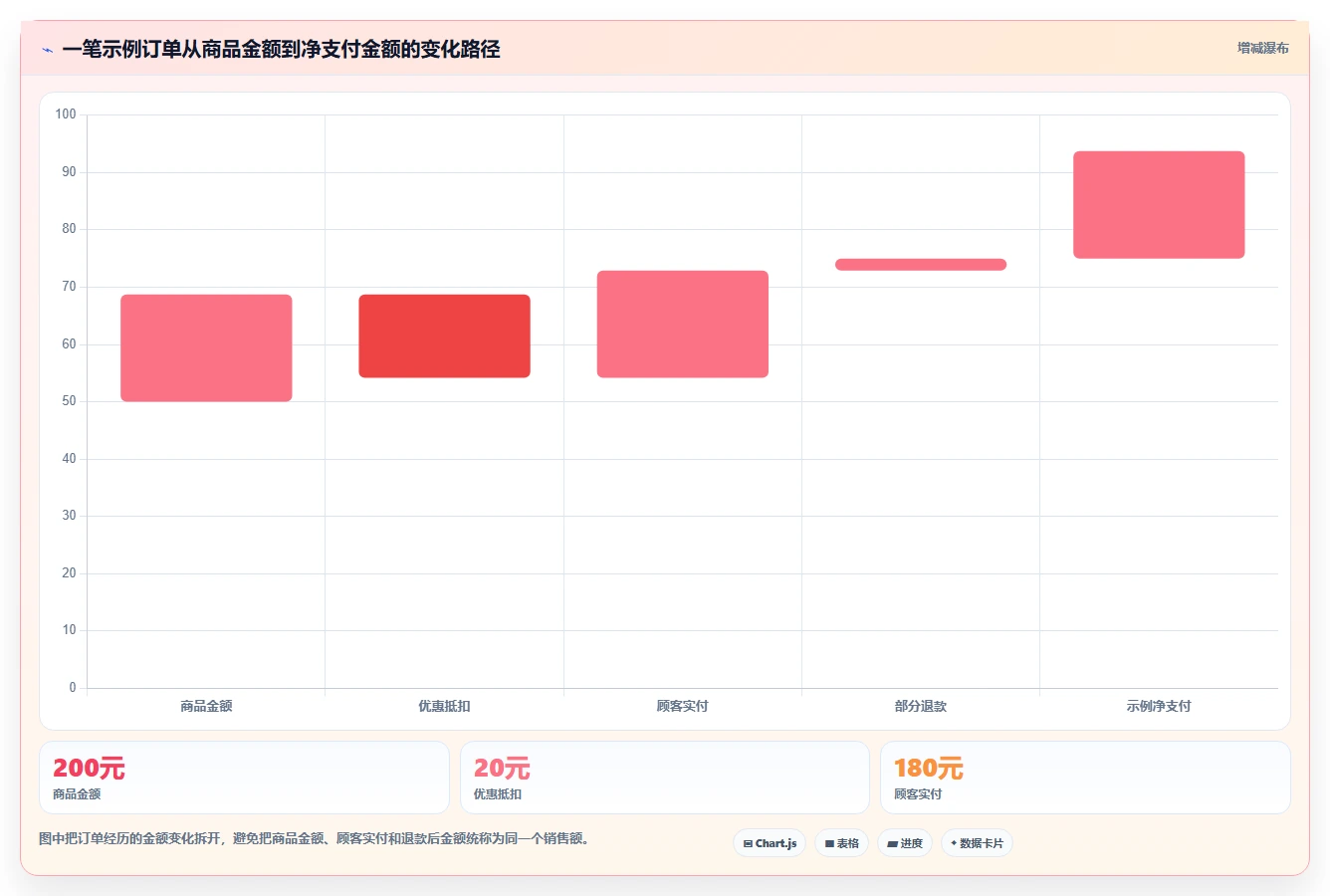Select the 顾客实付 bar in chart
This screenshot has height=896, width=1330.
pos(683,325)
